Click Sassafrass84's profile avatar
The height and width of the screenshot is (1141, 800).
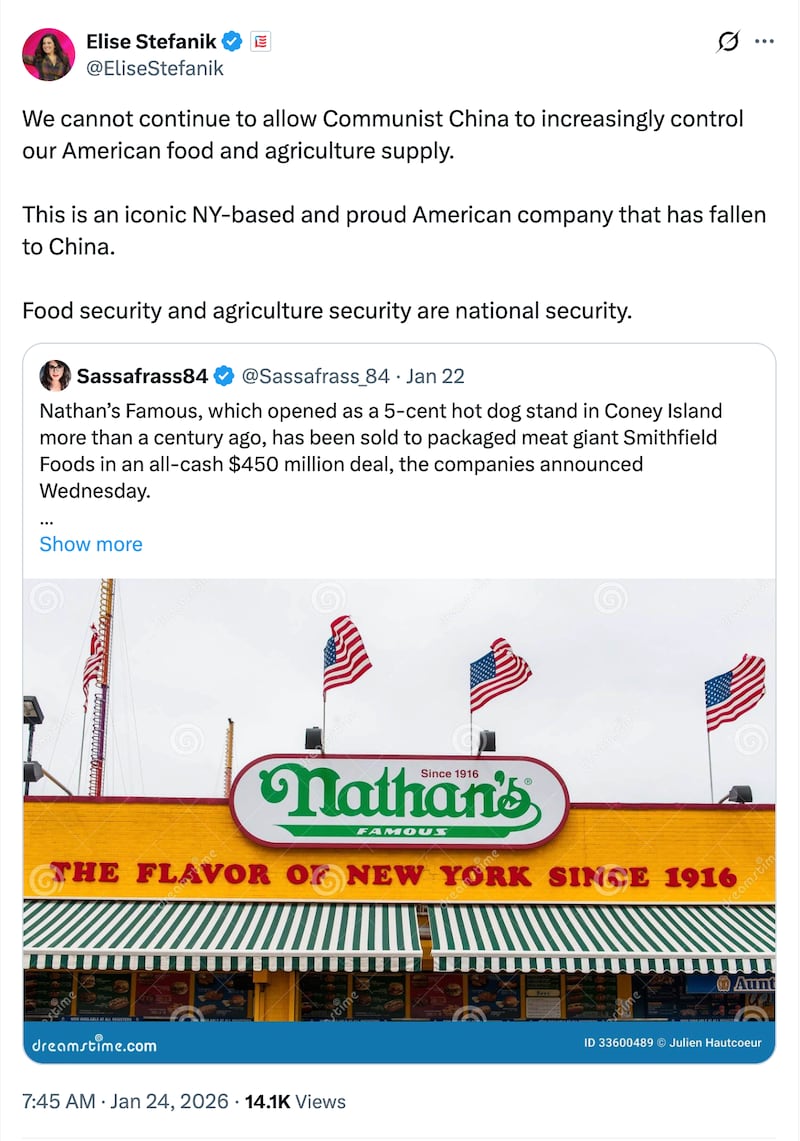[x=56, y=377]
